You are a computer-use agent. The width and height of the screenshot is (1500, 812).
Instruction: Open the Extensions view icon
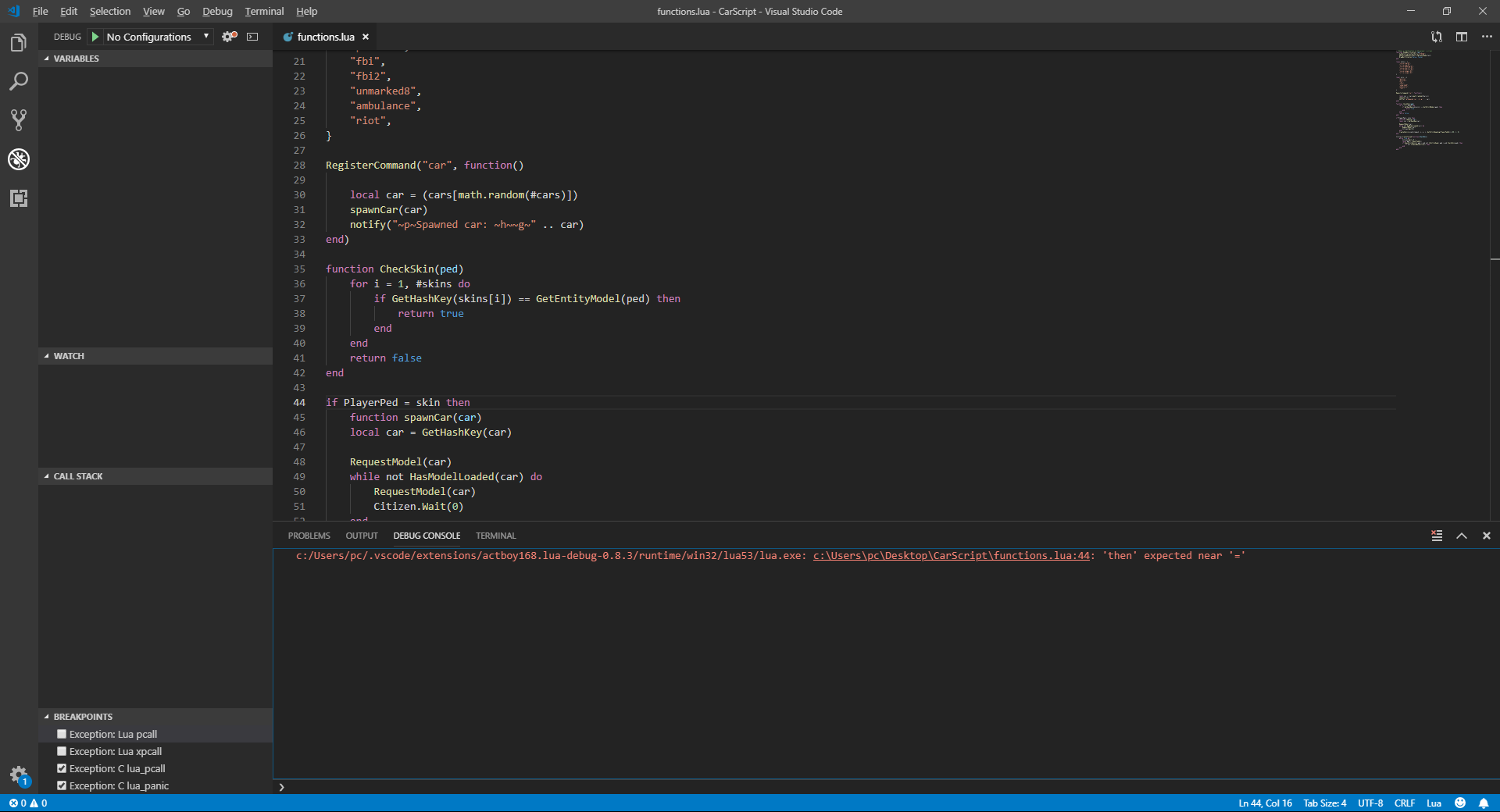[19, 198]
